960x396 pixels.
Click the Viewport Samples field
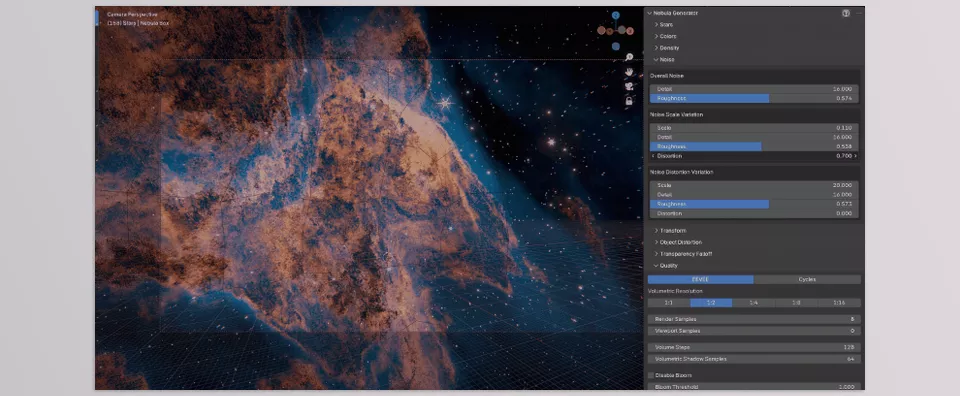coord(754,331)
